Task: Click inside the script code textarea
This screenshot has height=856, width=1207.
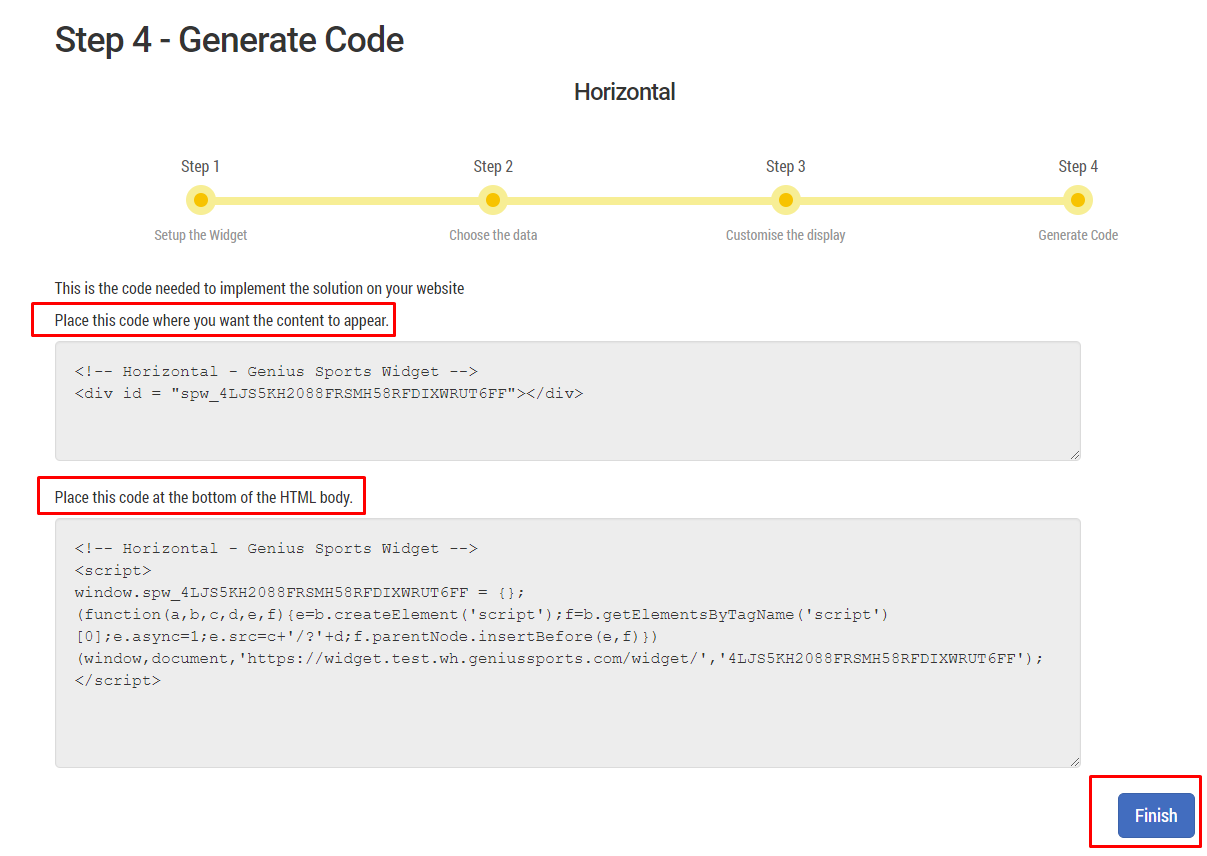Action: [567, 643]
